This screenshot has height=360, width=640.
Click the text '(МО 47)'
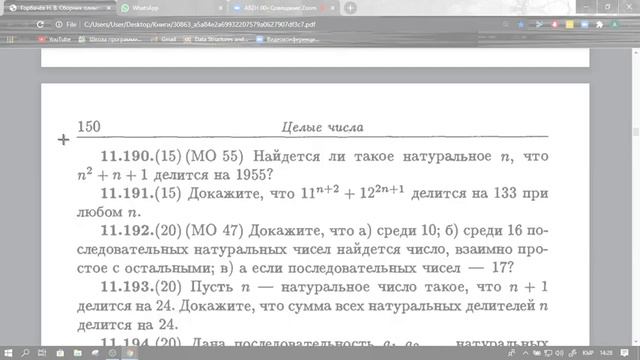coord(214,231)
